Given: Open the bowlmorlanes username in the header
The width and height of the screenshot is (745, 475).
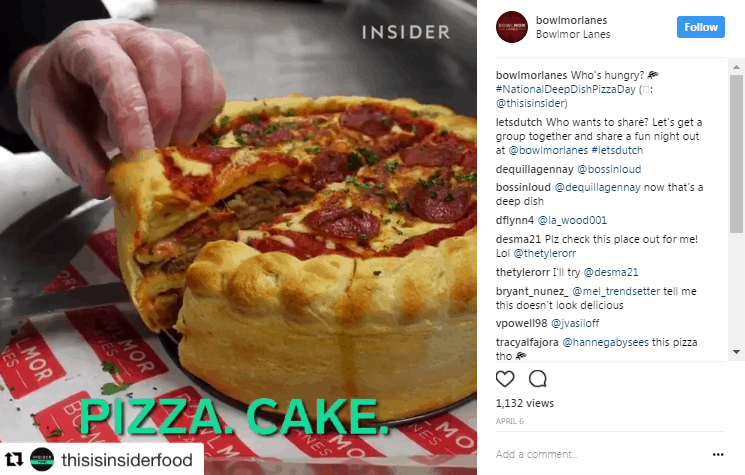Looking at the screenshot, I should click(571, 20).
